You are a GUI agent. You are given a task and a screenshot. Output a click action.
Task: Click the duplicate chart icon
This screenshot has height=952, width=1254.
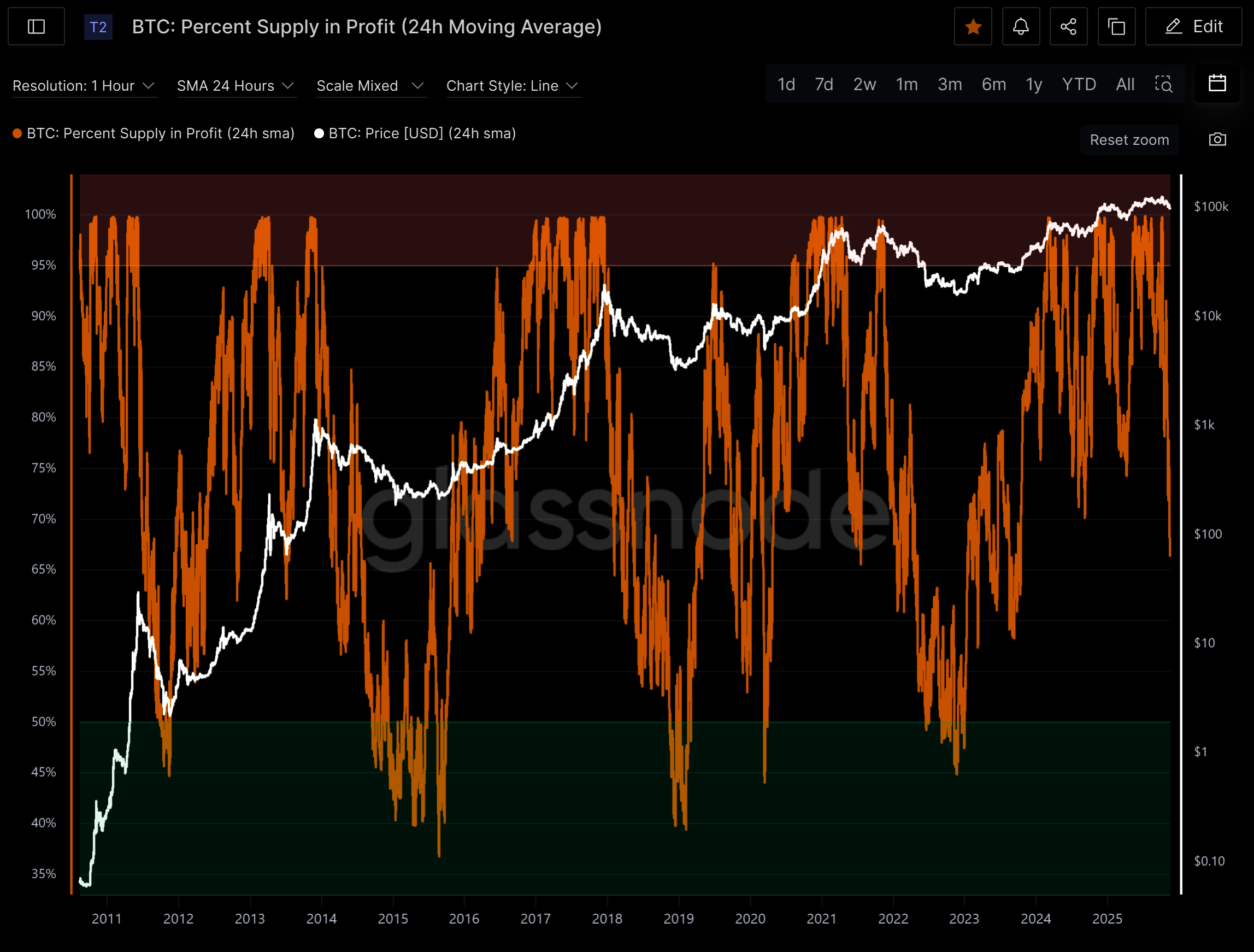pos(1116,27)
